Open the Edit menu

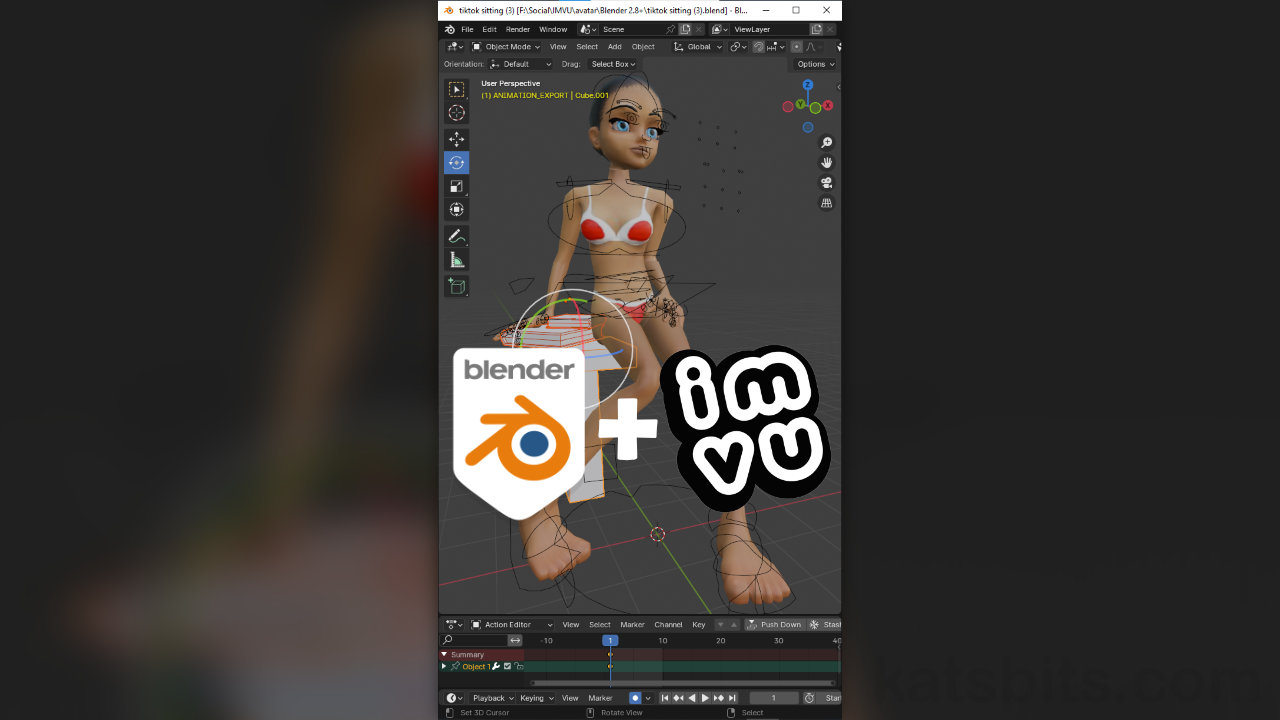point(489,29)
